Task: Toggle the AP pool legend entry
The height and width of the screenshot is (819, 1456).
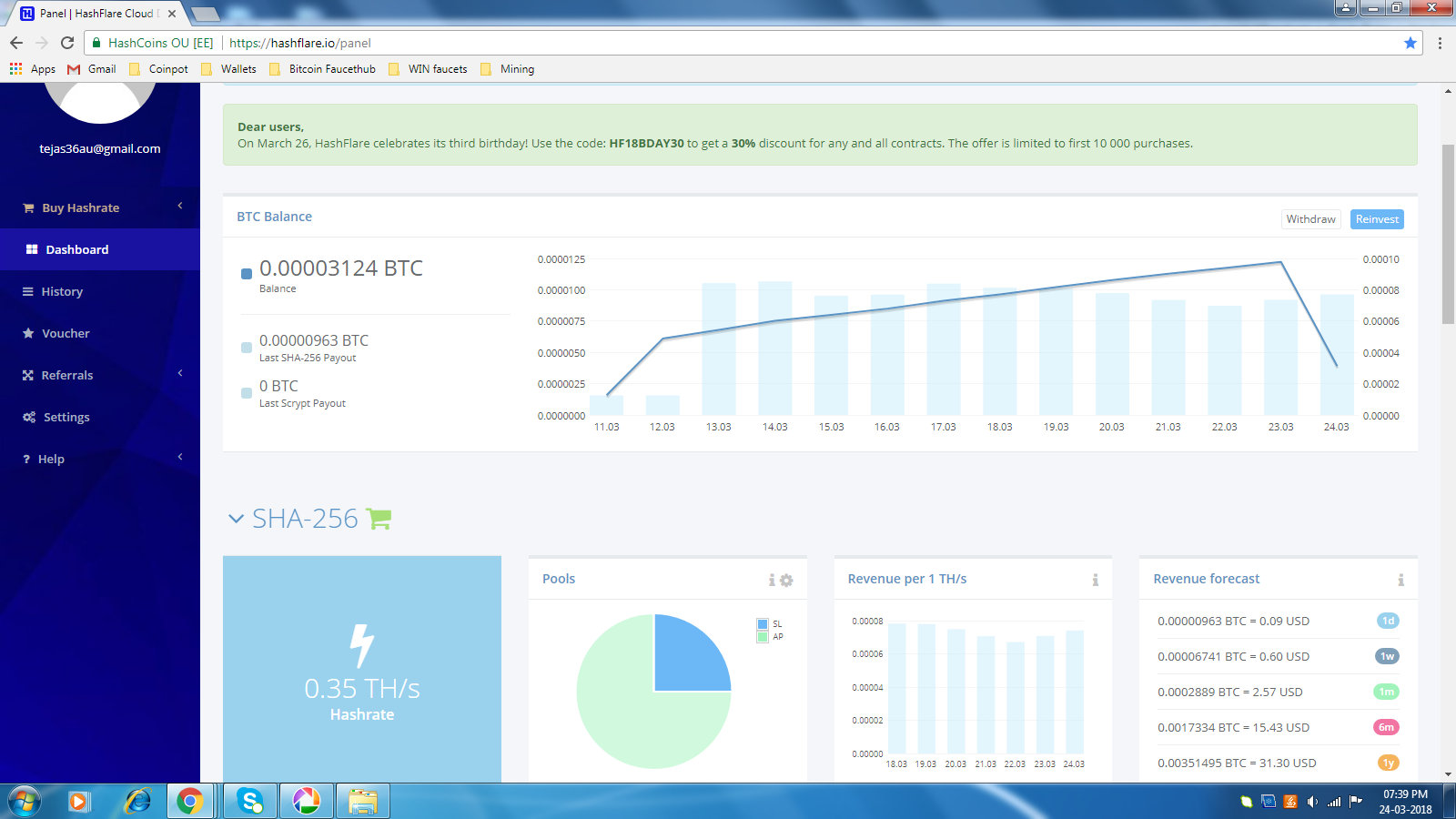Action: (770, 637)
